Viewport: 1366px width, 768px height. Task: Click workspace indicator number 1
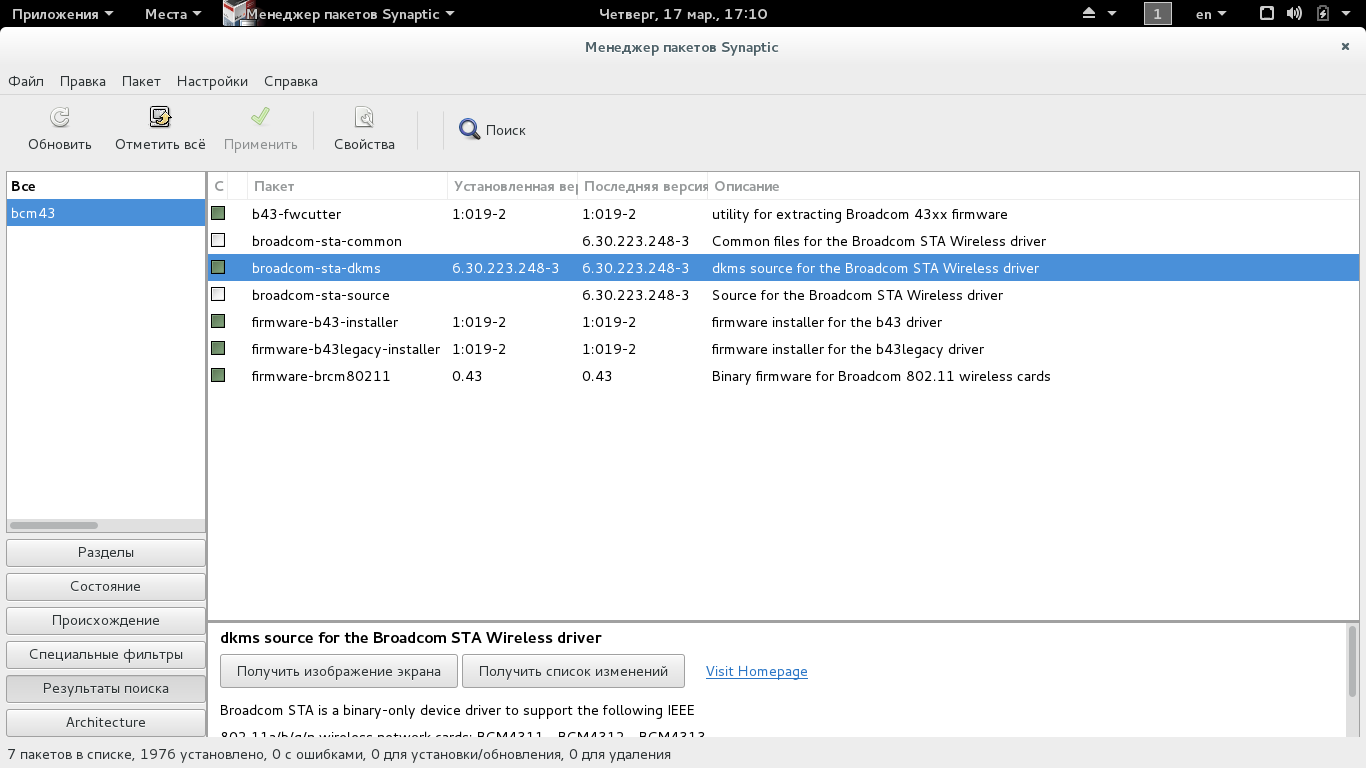[1158, 14]
